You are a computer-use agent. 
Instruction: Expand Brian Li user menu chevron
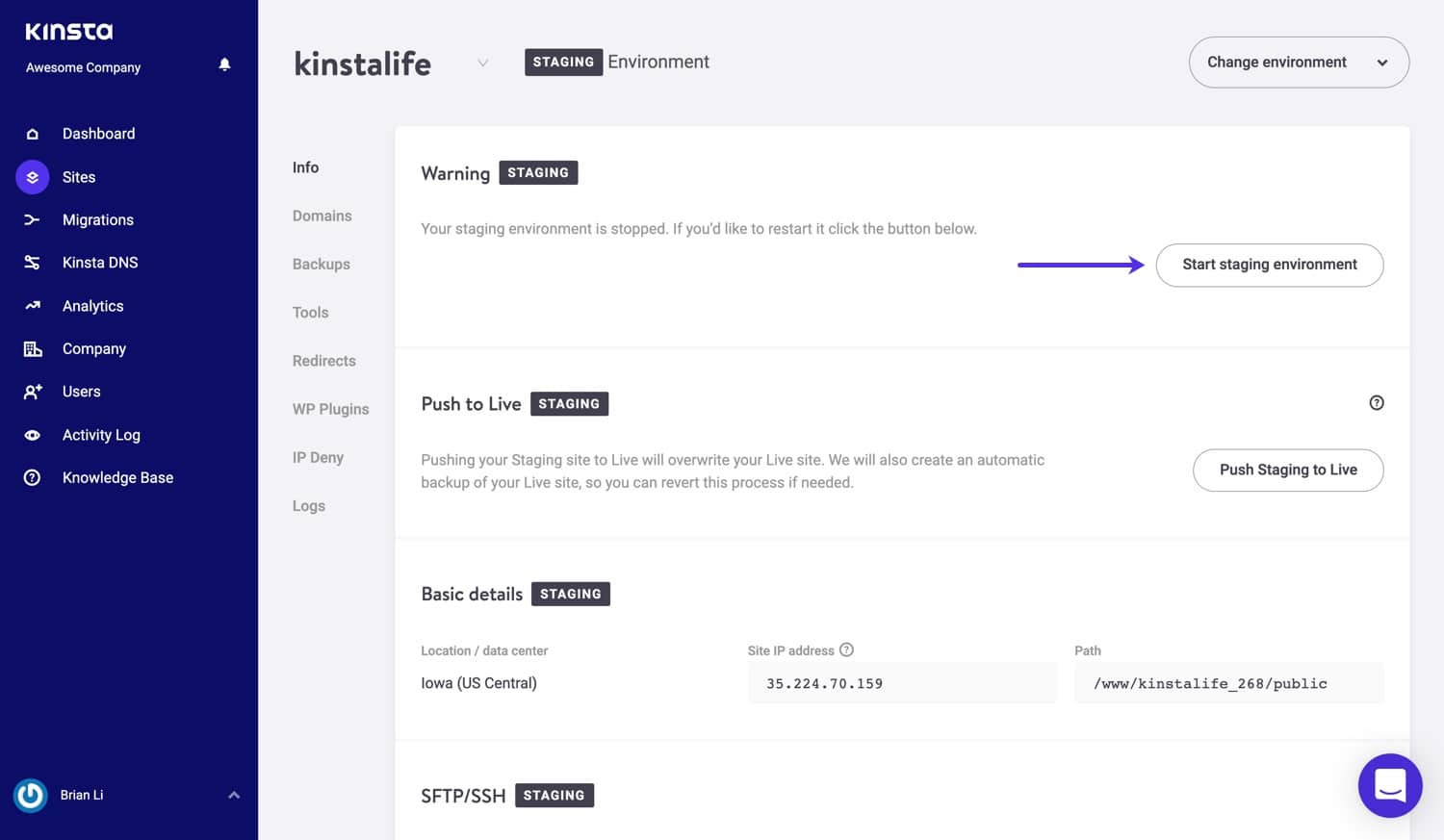pyautogui.click(x=234, y=795)
